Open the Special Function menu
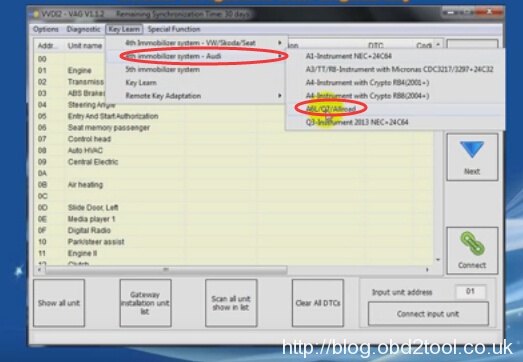The width and height of the screenshot is (523, 362). pyautogui.click(x=174, y=29)
